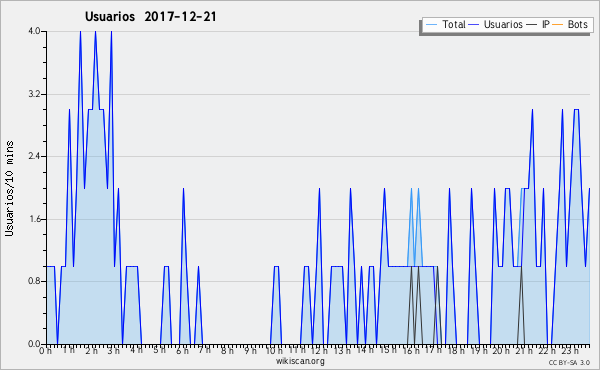The height and width of the screenshot is (370, 600).
Task: Select the 'IP' legend entry
Action: click(x=546, y=24)
